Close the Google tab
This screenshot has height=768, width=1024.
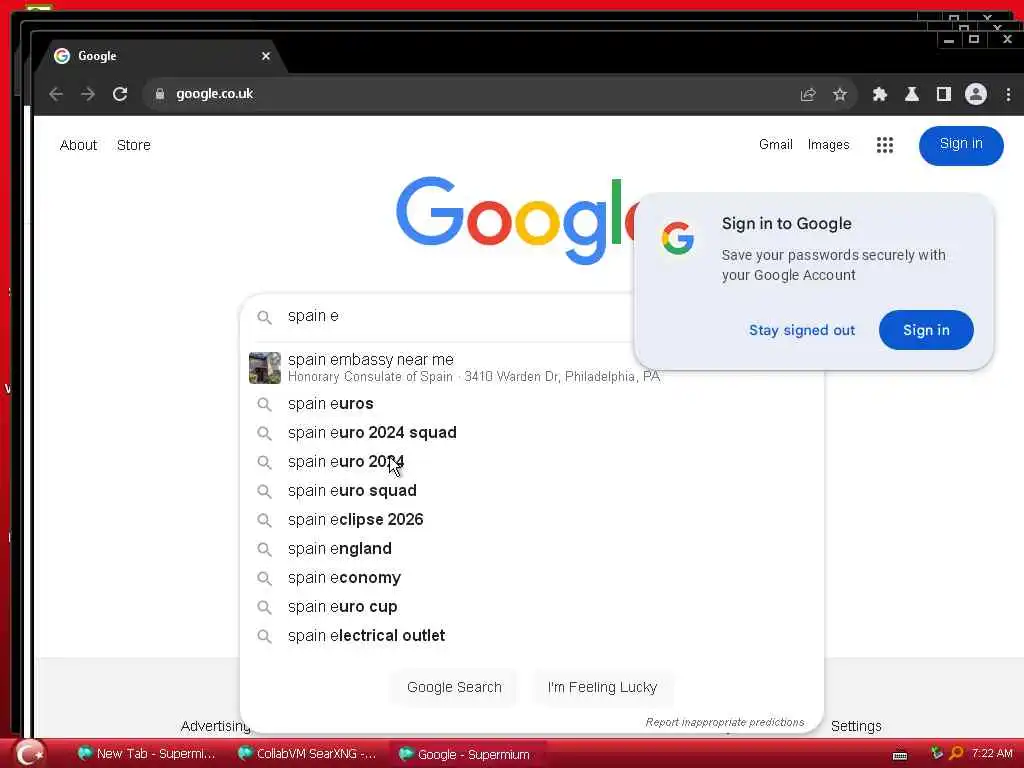tap(266, 56)
